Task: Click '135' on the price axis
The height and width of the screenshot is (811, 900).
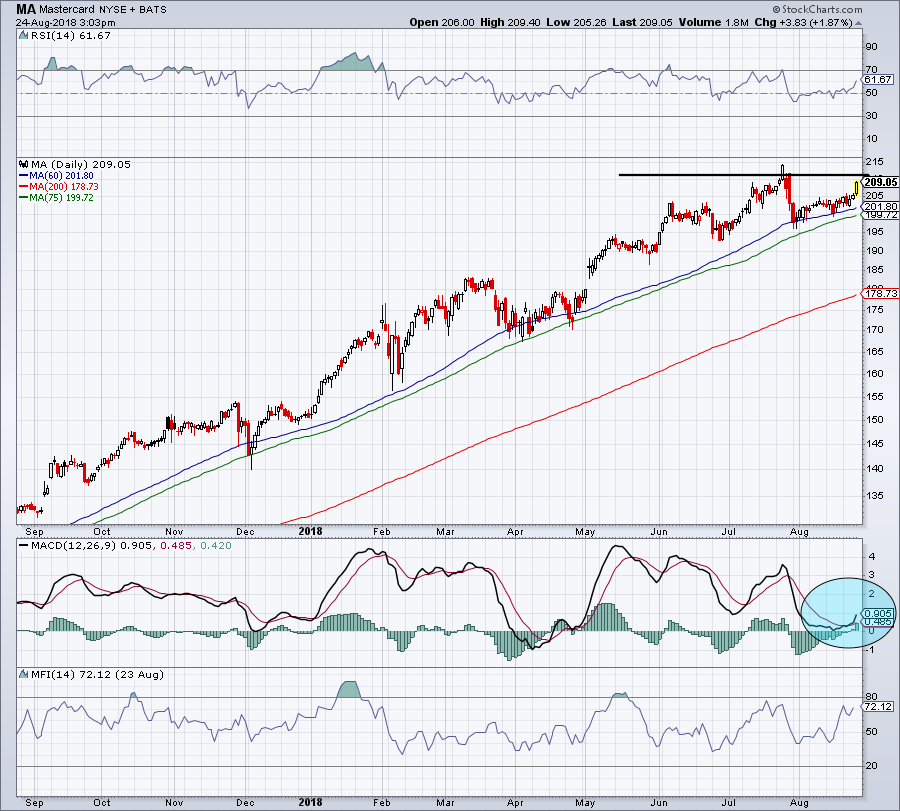Action: point(874,495)
